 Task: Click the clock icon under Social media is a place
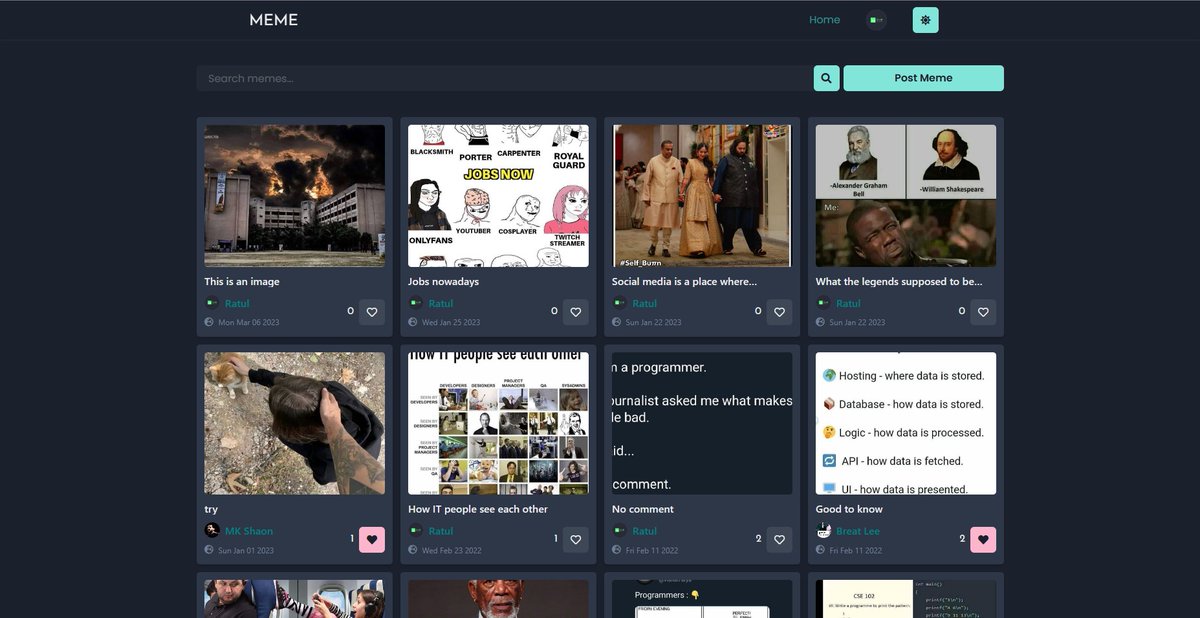(615, 322)
